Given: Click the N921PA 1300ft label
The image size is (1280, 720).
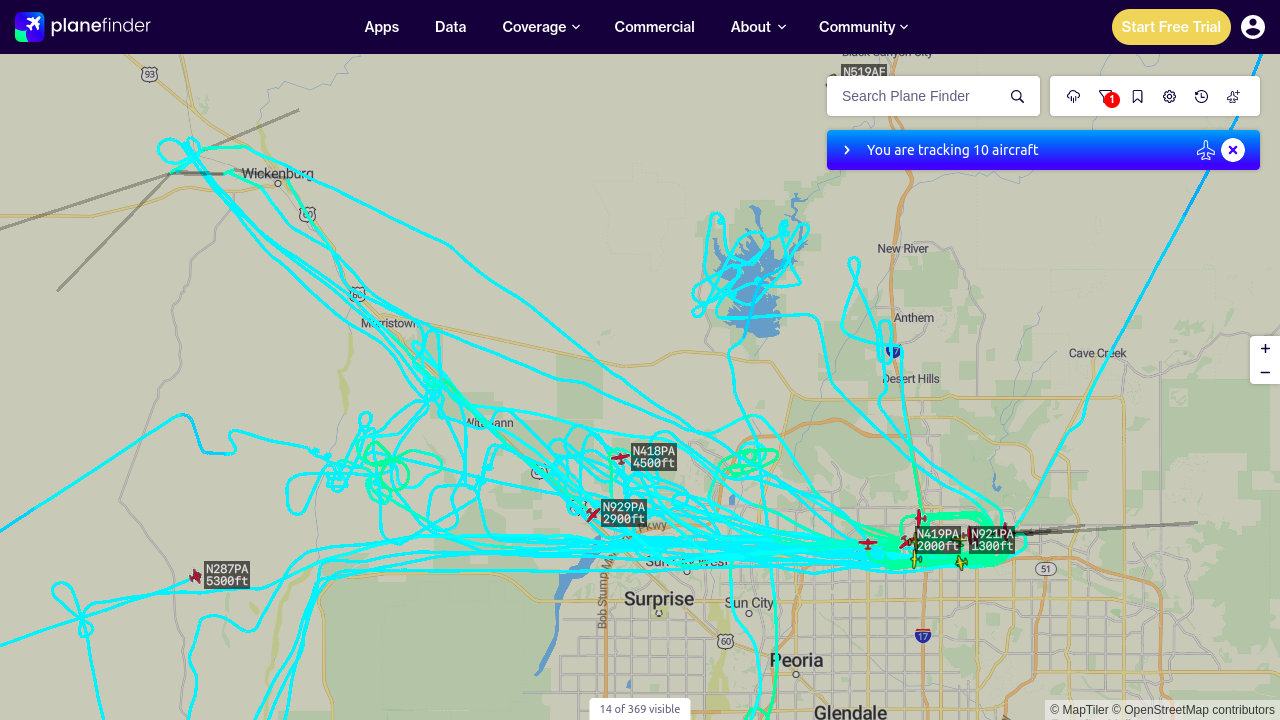Looking at the screenshot, I should (x=992, y=540).
